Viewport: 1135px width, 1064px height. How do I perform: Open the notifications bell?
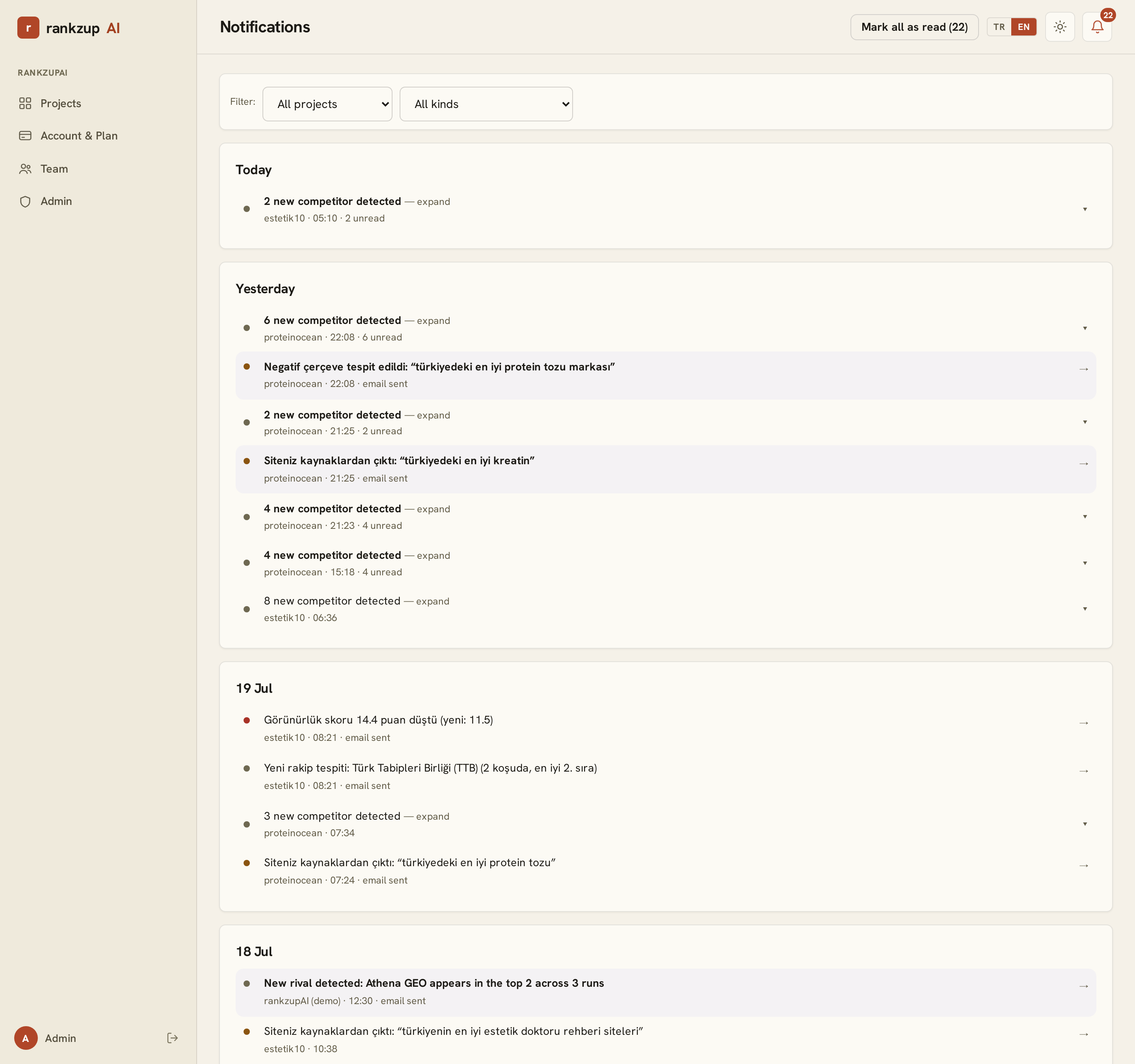1097,27
